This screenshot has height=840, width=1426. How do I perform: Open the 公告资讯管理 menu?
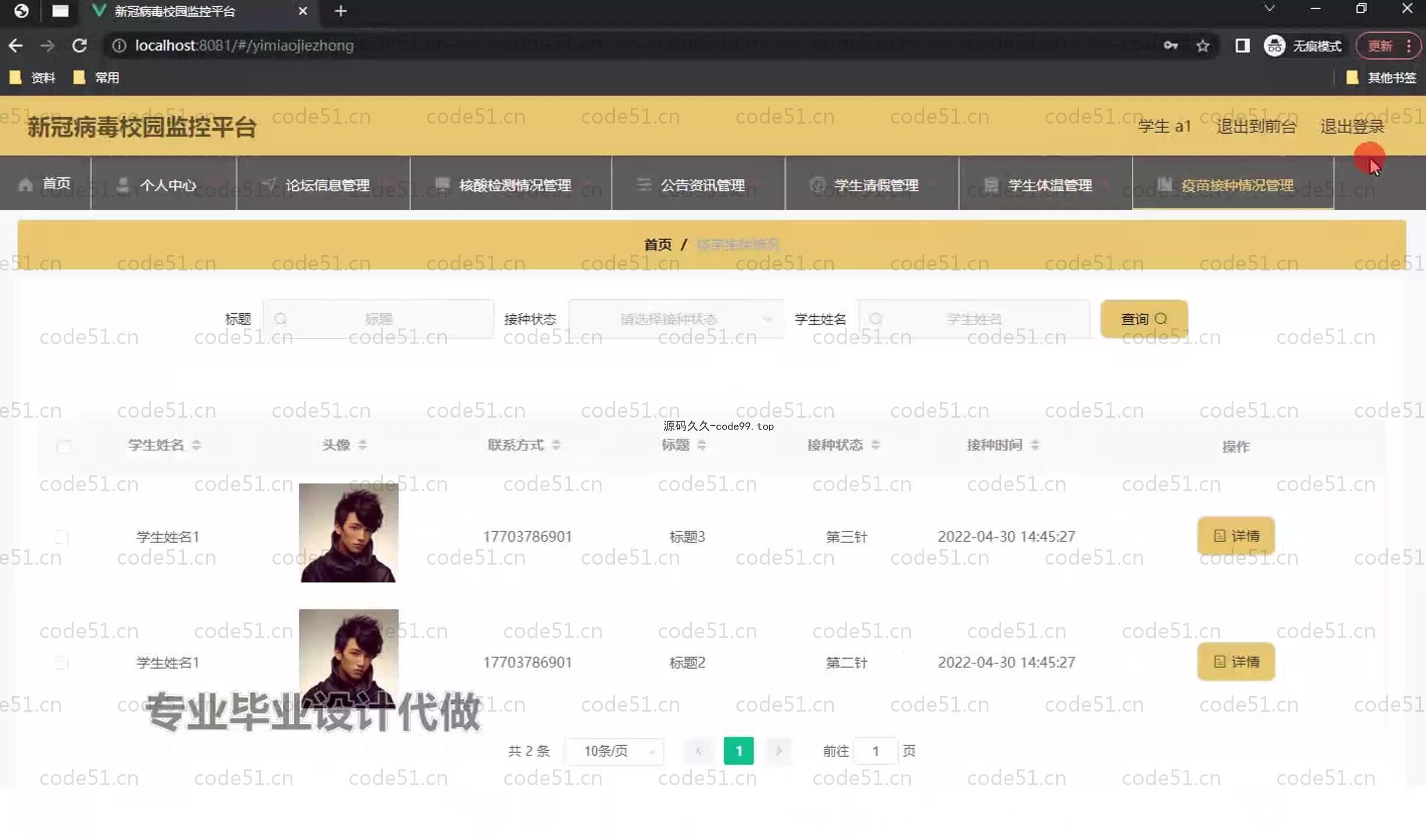click(698, 184)
